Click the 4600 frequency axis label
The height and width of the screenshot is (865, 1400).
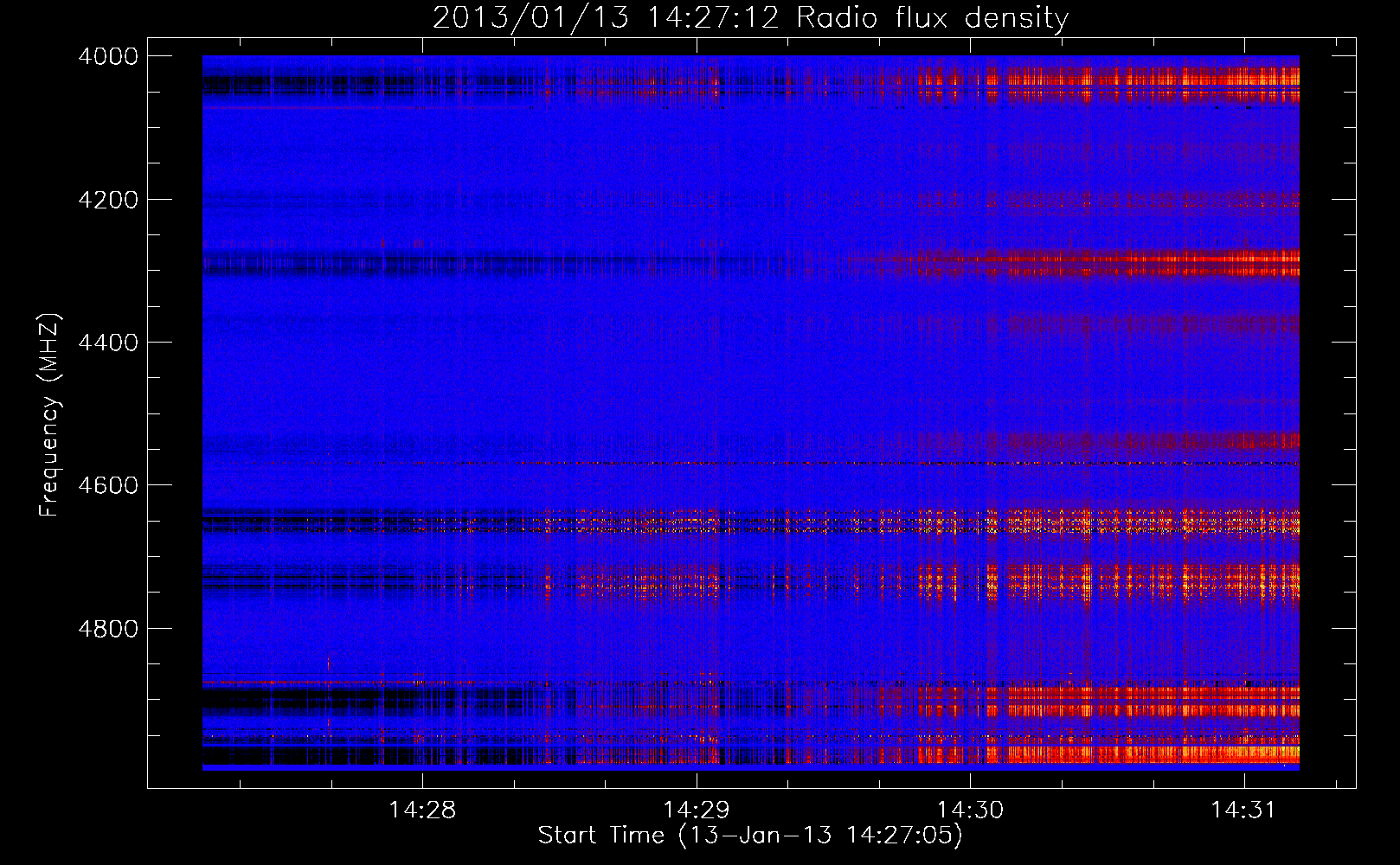pos(108,485)
